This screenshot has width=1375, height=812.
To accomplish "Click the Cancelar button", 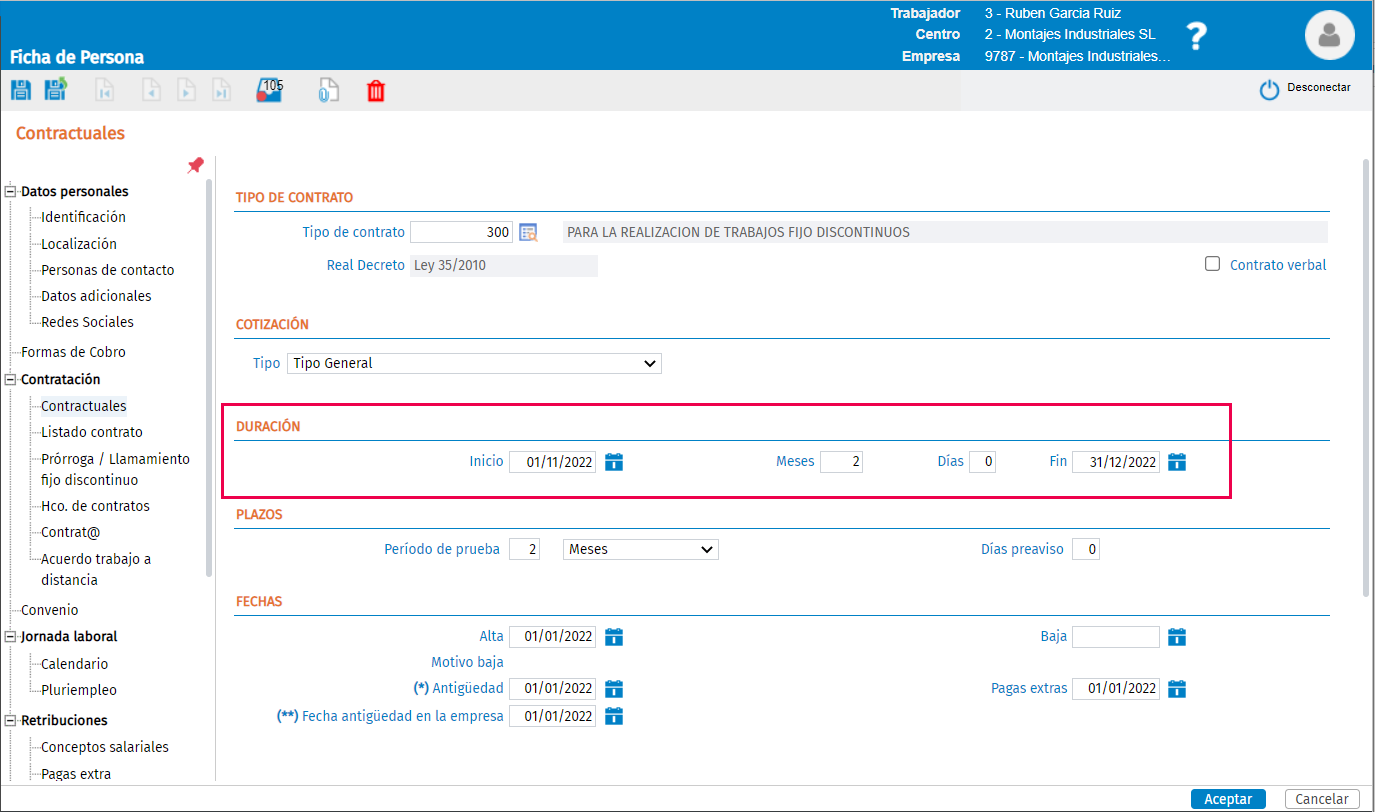I will [x=1322, y=799].
